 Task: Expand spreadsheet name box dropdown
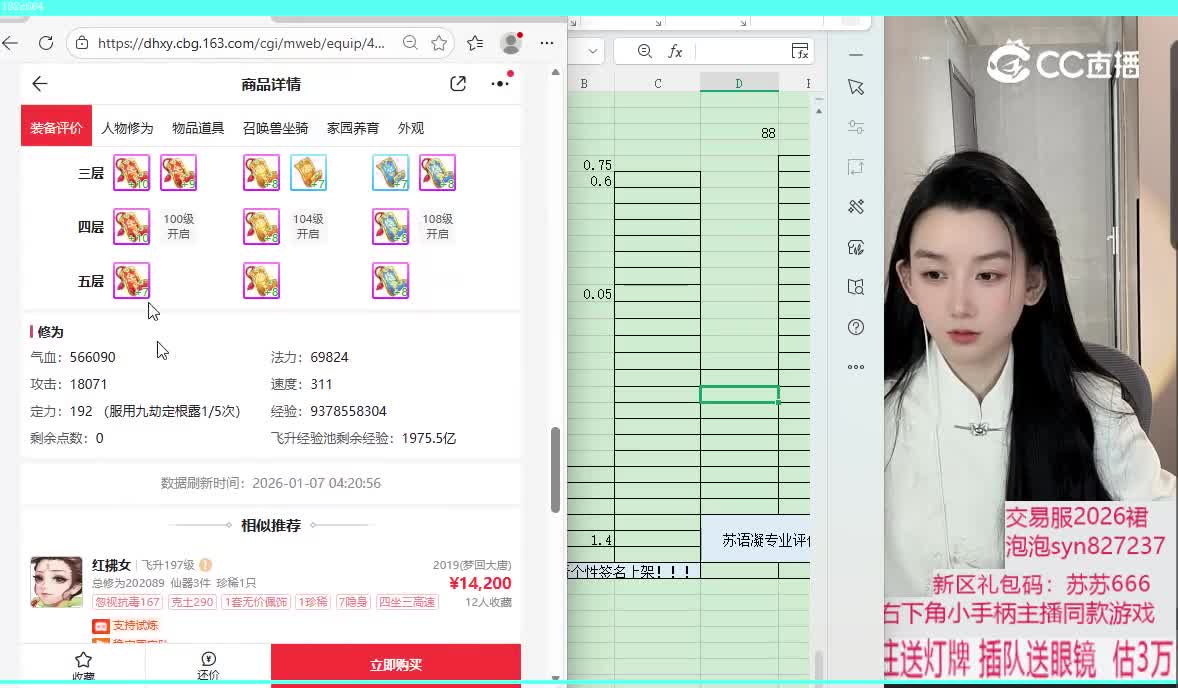point(593,51)
